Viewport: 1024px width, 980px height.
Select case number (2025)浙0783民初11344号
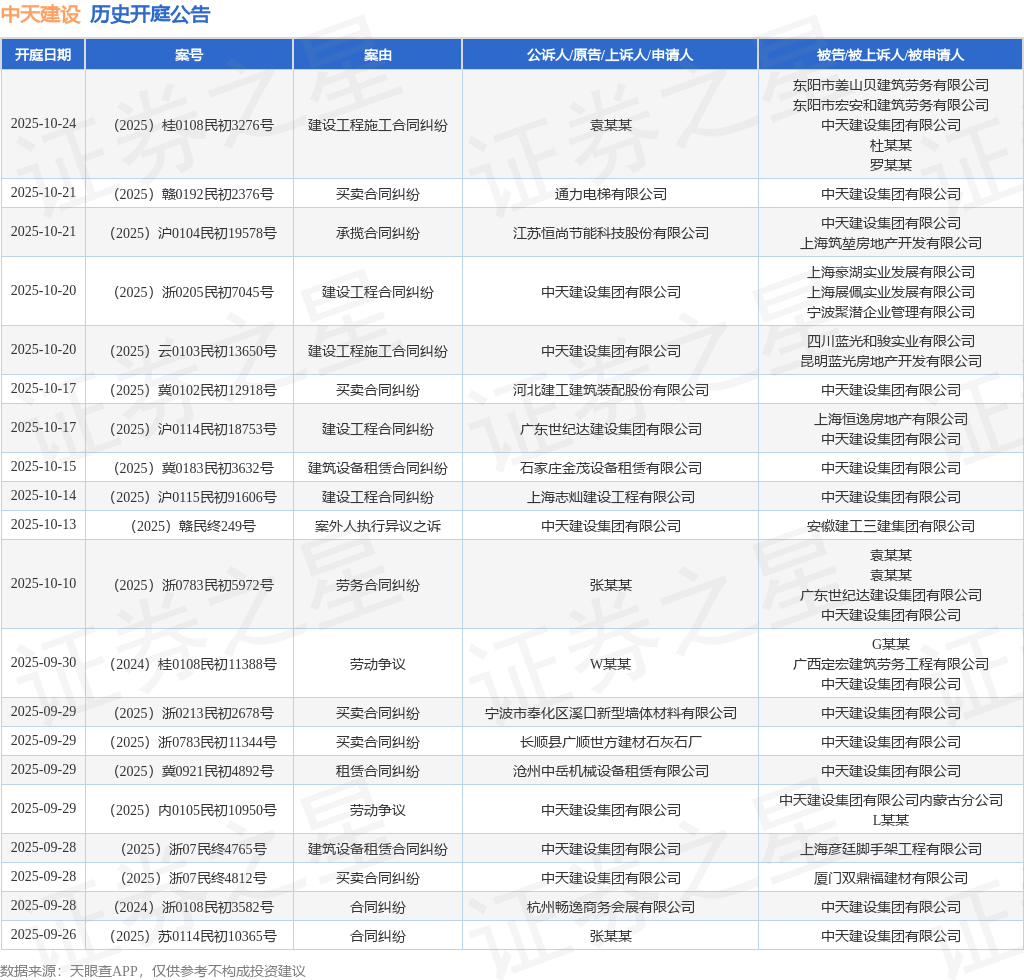193,742
